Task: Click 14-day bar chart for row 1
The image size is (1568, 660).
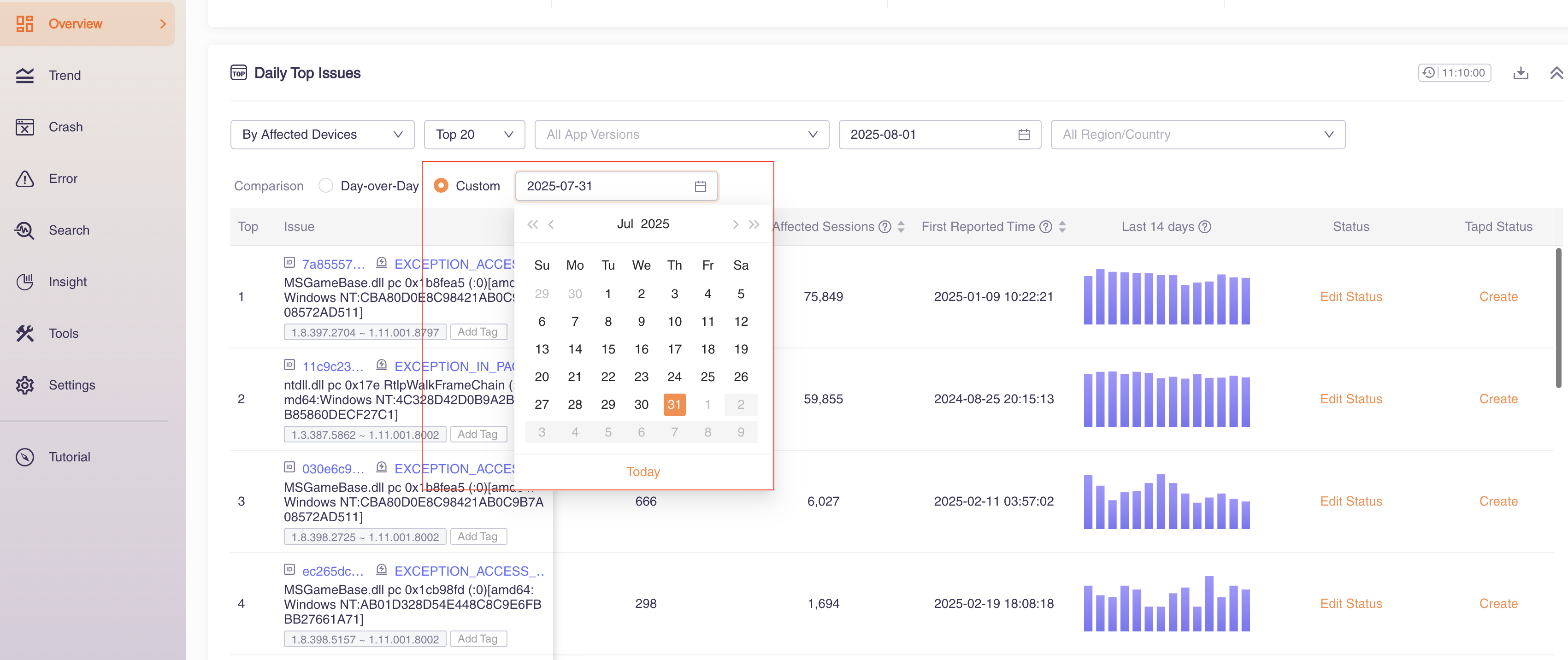Action: coord(1166,296)
